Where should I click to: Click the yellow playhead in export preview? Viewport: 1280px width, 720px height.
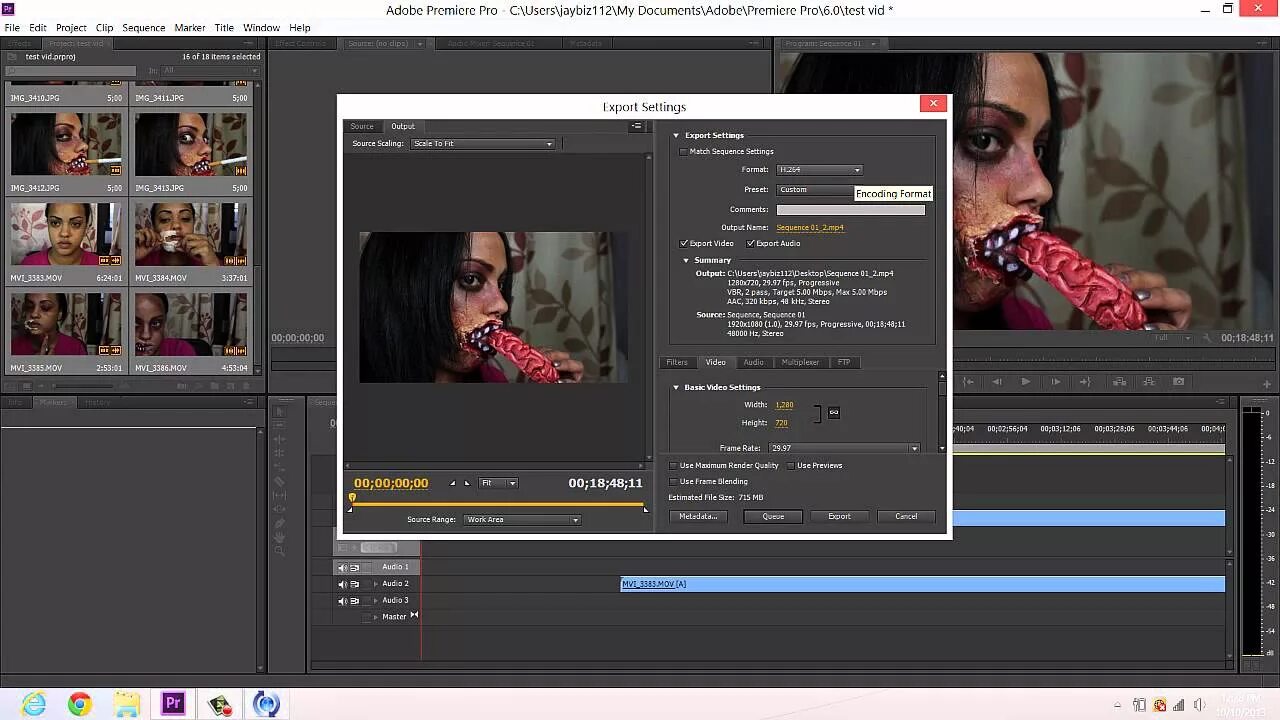pyautogui.click(x=352, y=497)
